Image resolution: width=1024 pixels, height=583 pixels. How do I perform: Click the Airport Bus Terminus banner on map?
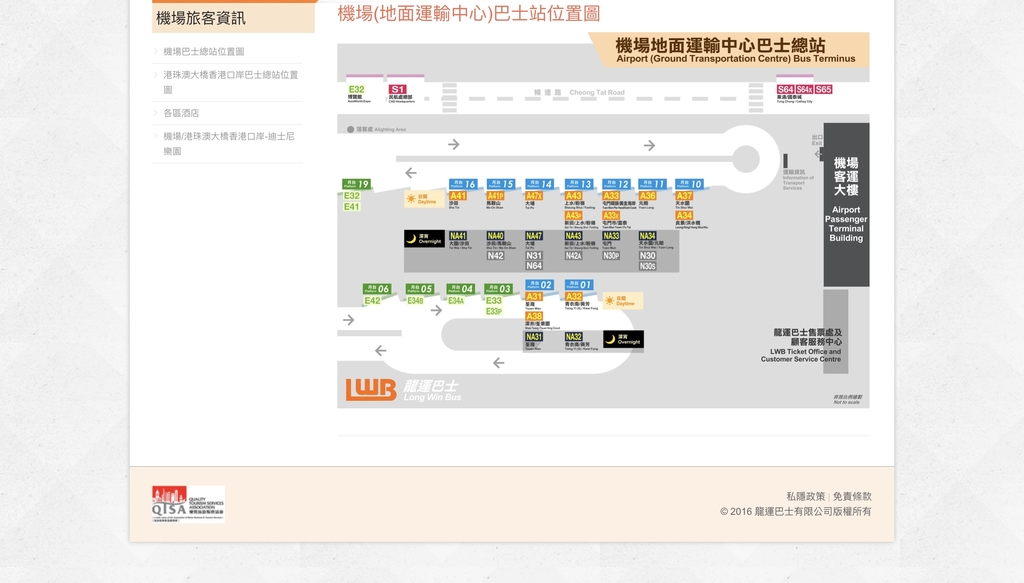point(729,50)
